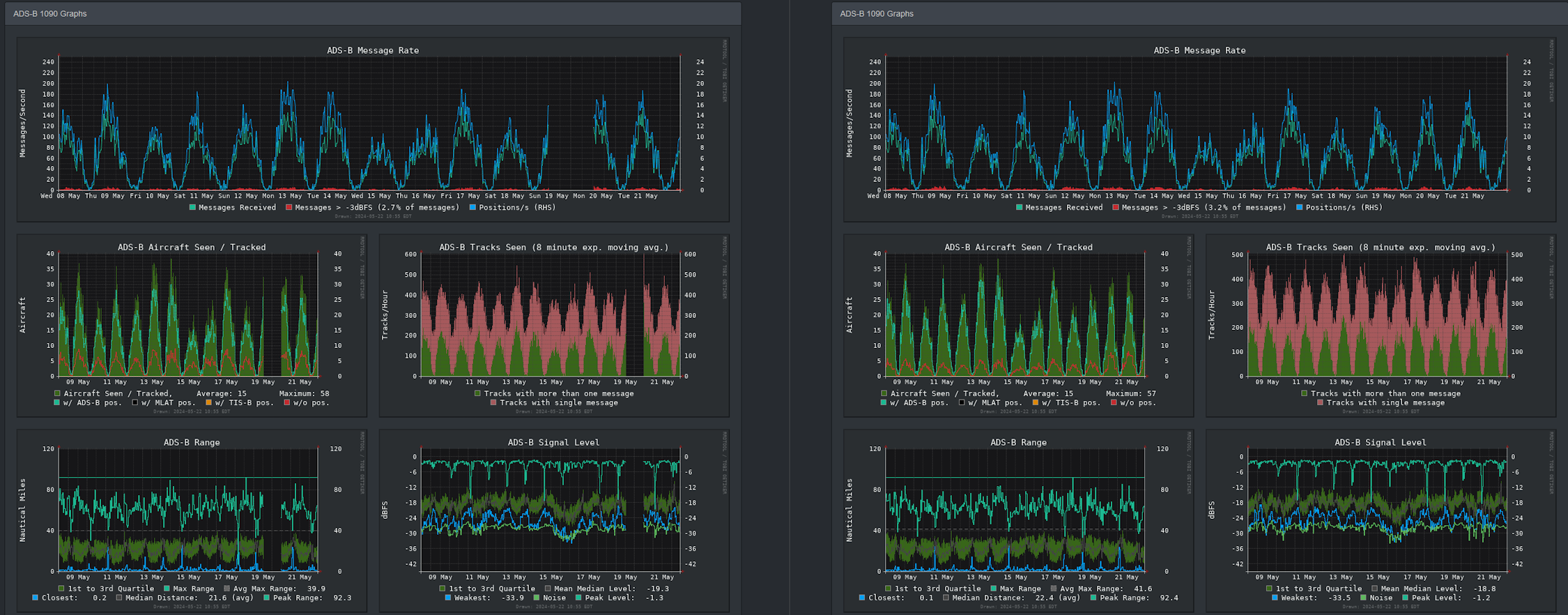Click red swatch beside '2.7% of messages'
Screen dimensions: 1568x615
coord(289,207)
